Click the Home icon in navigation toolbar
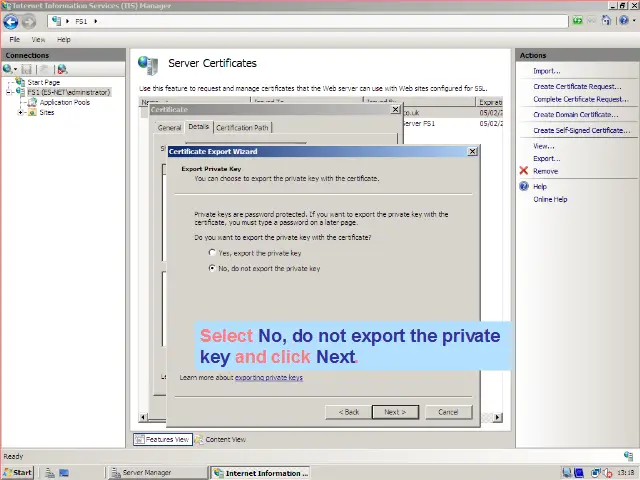640x480 pixels. pos(607,20)
